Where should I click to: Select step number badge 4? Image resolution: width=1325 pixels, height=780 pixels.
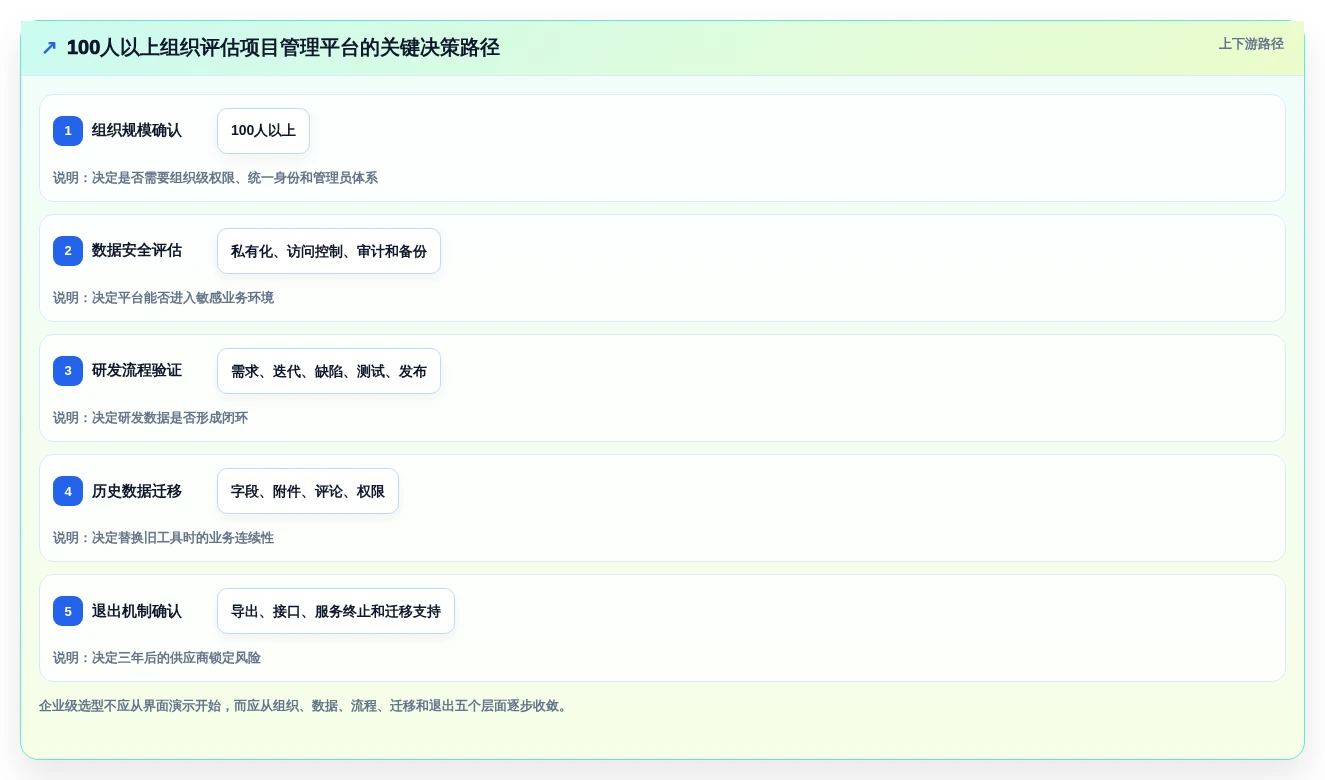pyautogui.click(x=68, y=491)
